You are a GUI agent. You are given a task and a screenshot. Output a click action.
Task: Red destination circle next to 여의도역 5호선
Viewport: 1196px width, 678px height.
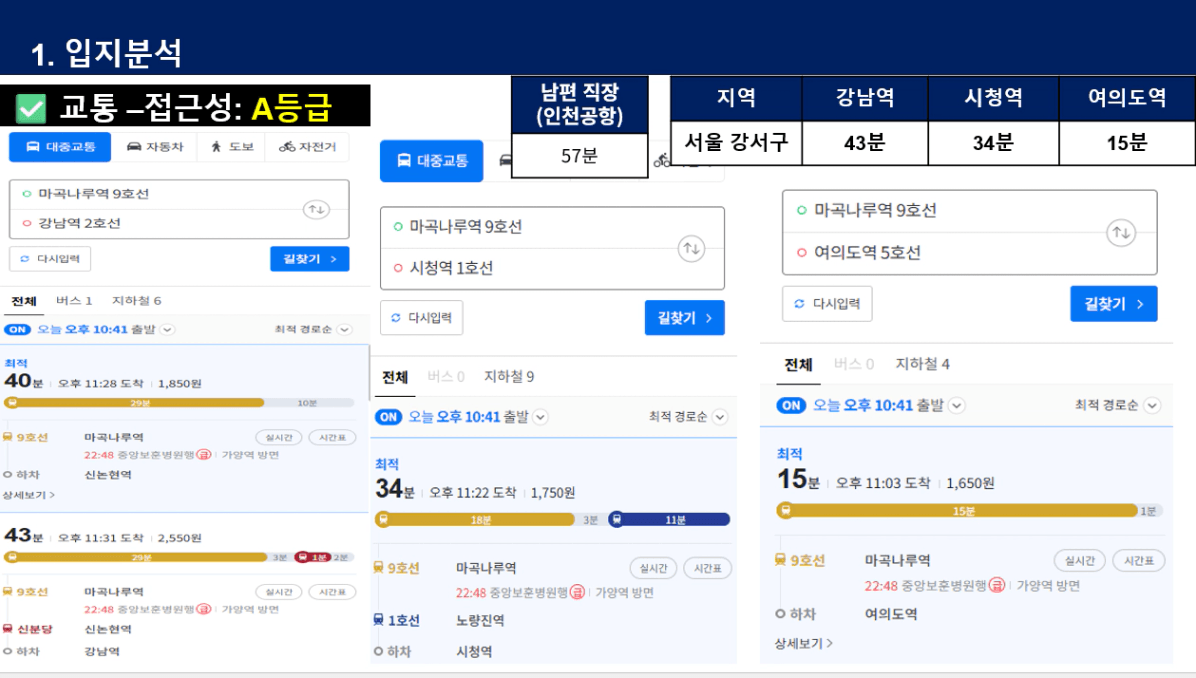pyautogui.click(x=802, y=252)
